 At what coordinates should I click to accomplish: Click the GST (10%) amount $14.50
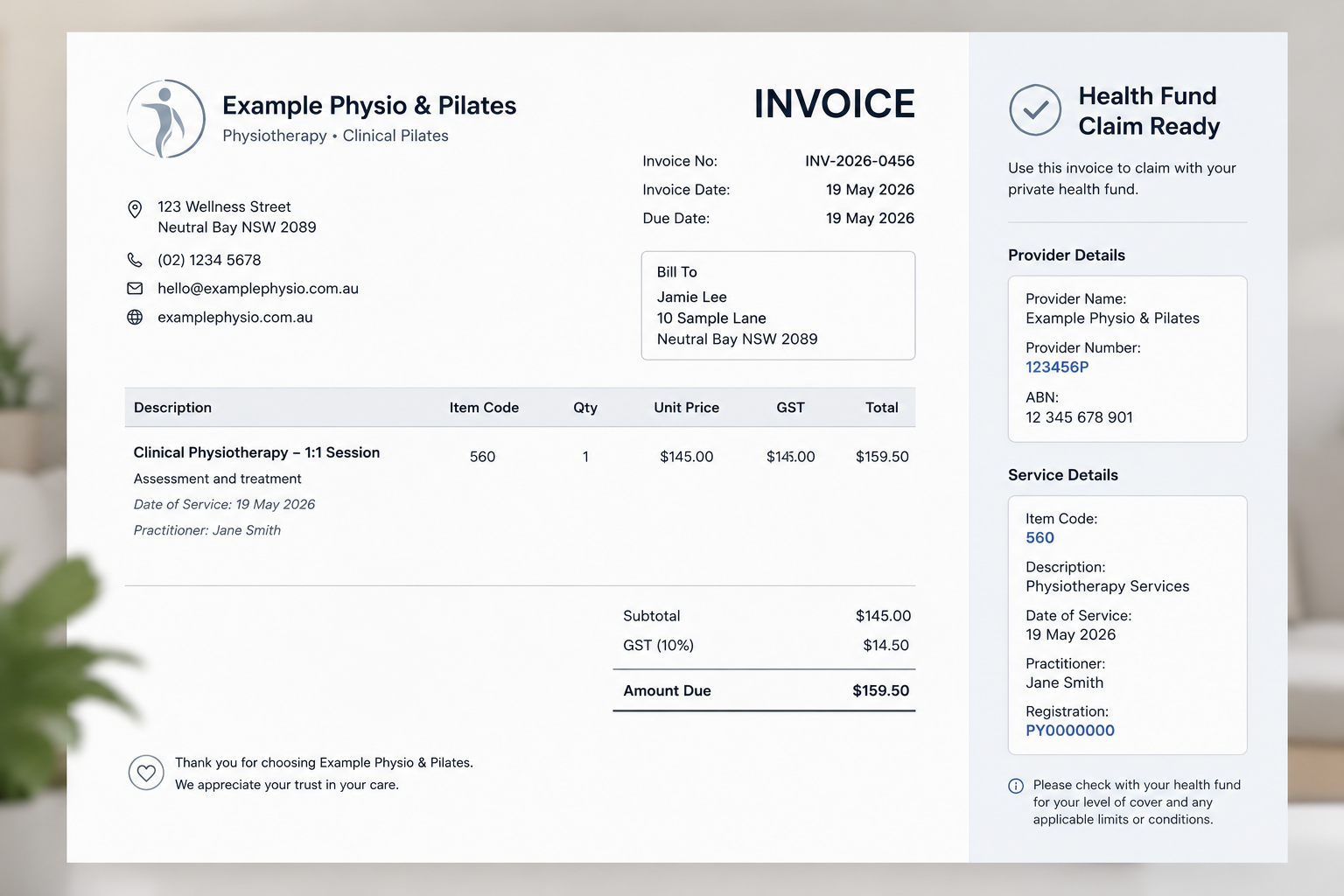tap(885, 646)
